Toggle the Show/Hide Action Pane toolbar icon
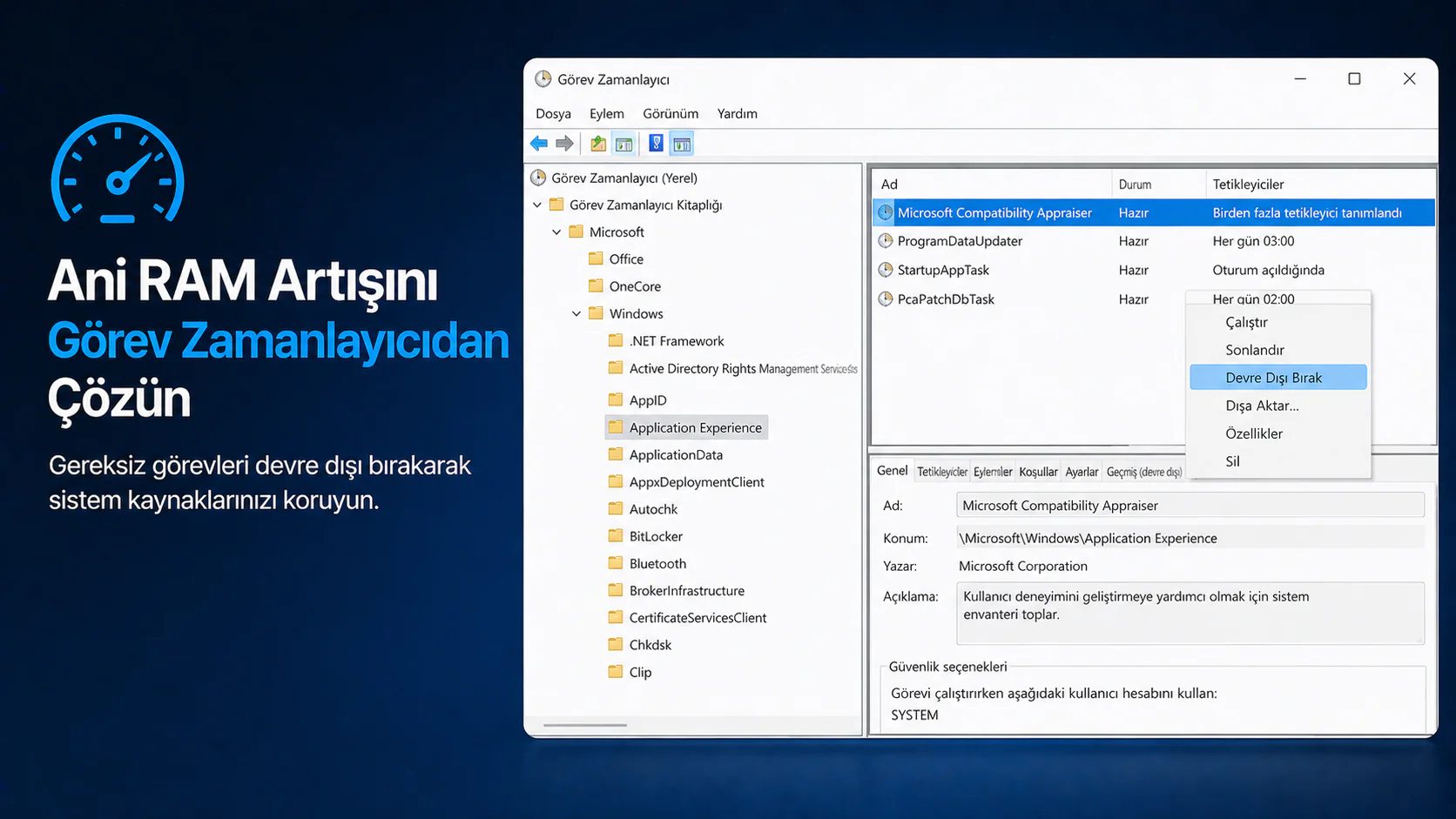The height and width of the screenshot is (819, 1456). pyautogui.click(x=682, y=144)
